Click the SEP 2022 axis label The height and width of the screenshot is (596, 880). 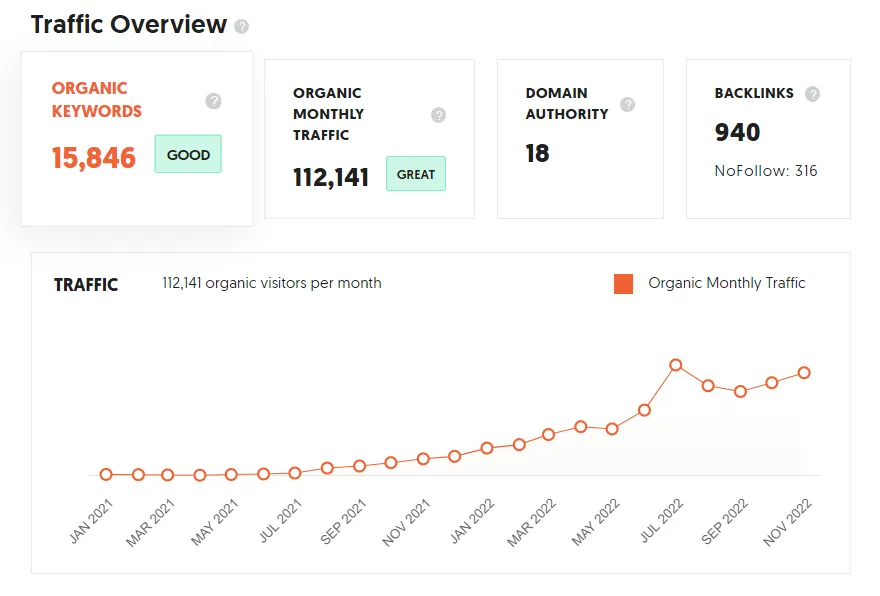[725, 522]
